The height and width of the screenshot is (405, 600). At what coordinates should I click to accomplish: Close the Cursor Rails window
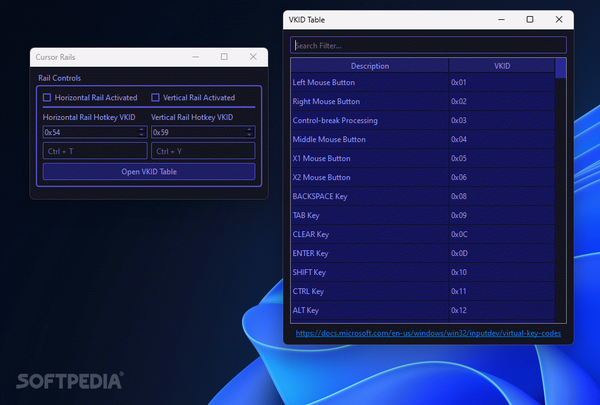[x=253, y=57]
